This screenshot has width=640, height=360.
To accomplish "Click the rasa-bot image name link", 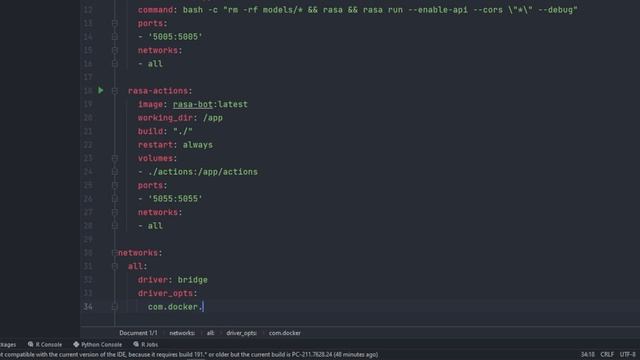I will coord(193,104).
